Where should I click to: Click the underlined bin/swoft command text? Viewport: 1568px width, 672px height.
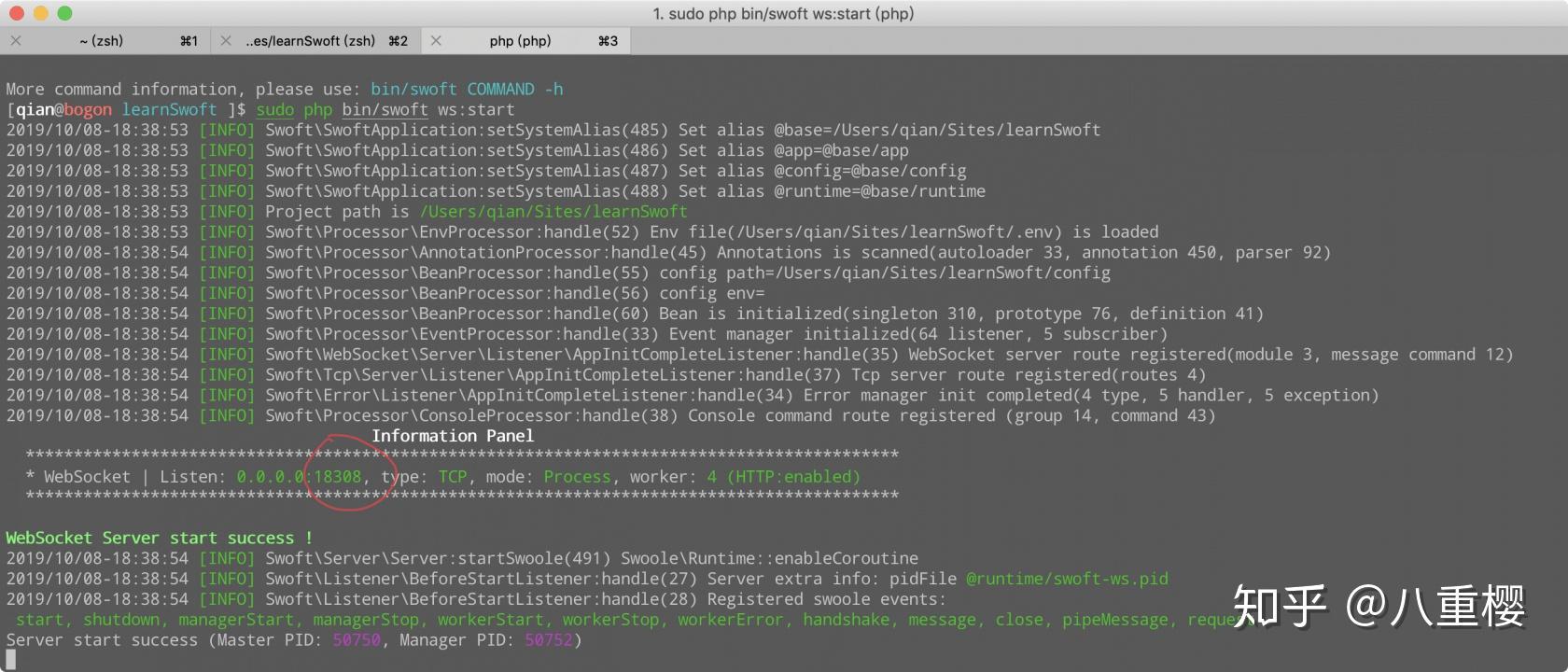[385, 110]
